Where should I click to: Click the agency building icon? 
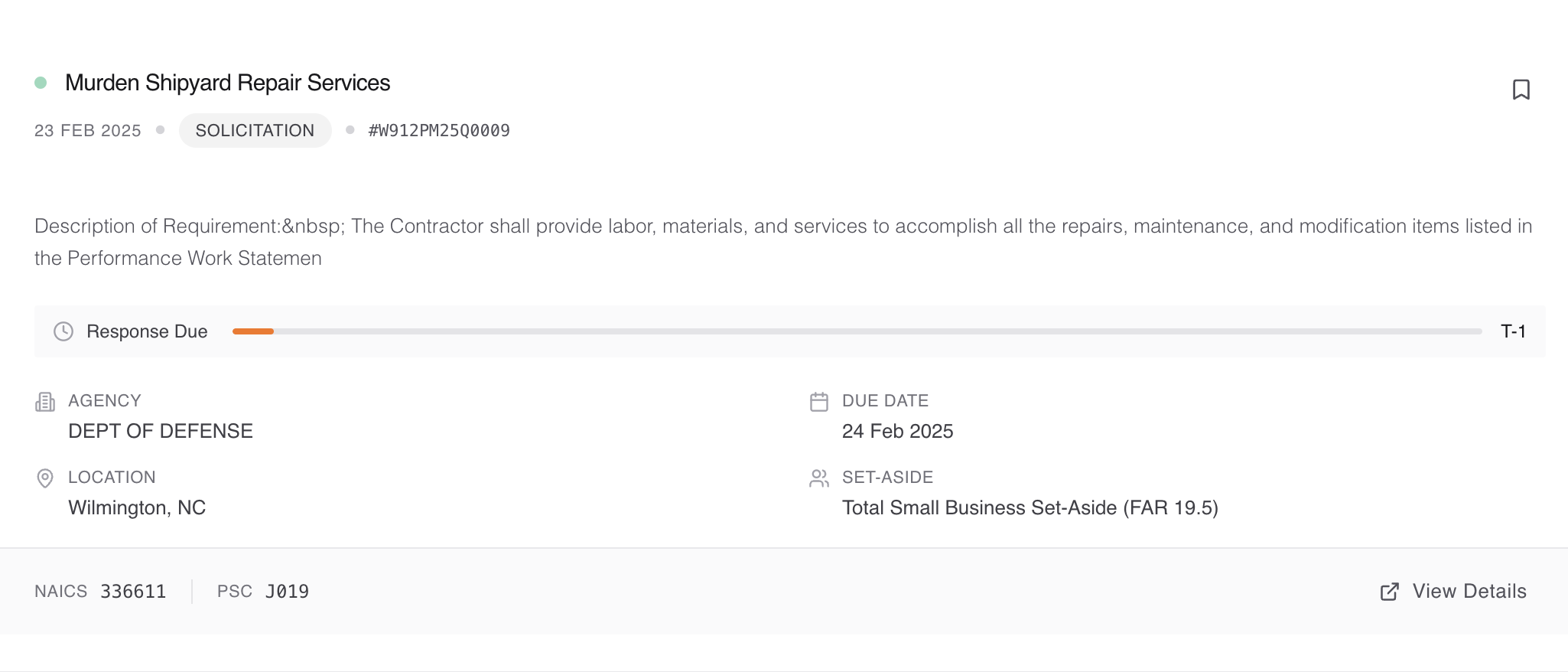tap(45, 402)
